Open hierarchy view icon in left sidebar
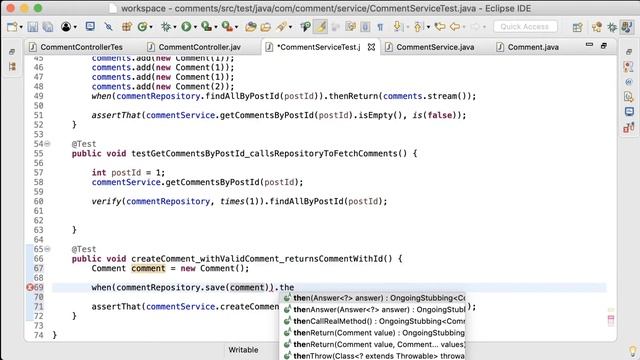Image resolution: width=640 pixels, height=360 pixels. [x=12, y=67]
